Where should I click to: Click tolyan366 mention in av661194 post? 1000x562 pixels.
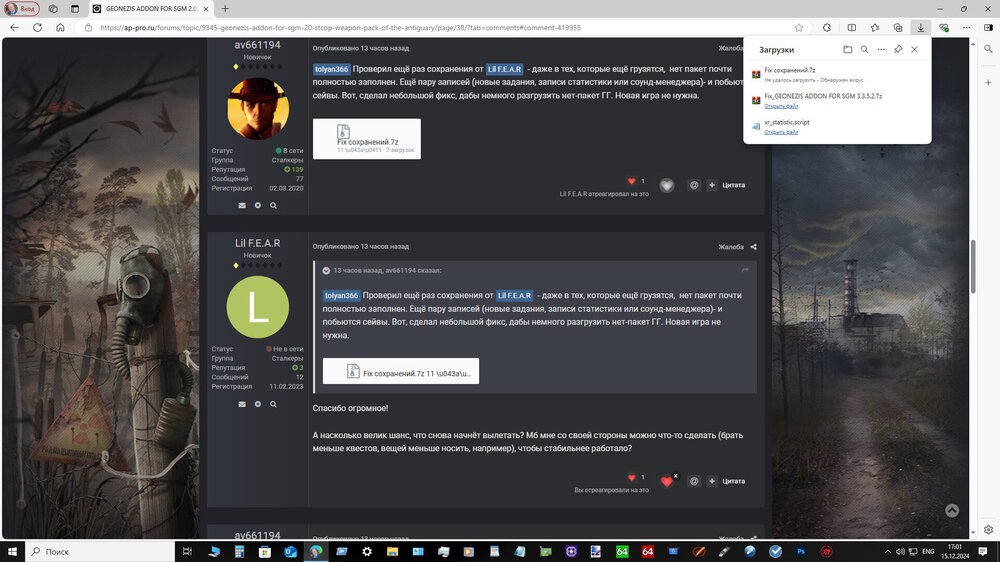point(332,69)
